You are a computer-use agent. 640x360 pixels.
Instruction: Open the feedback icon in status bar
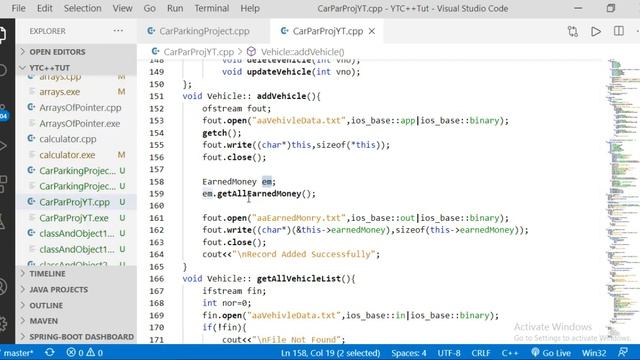click(x=623, y=352)
